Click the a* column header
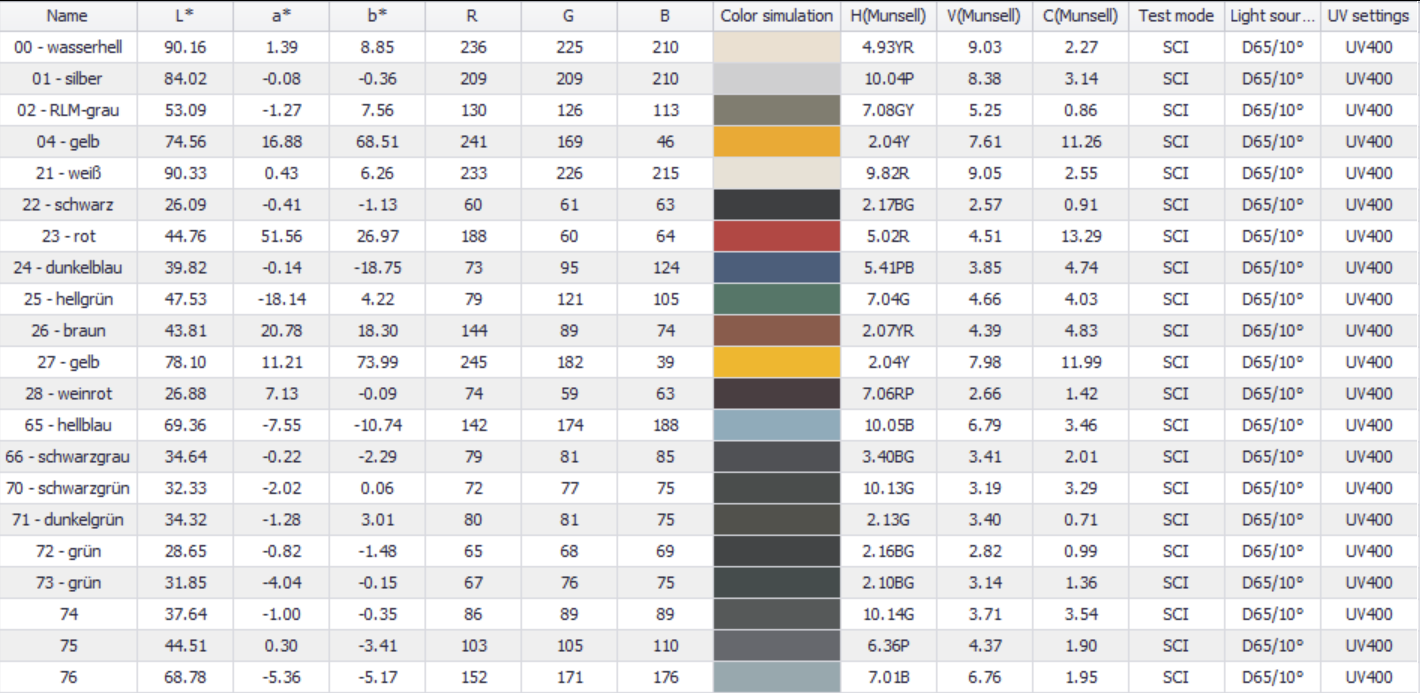1420x693 pixels. 281,16
